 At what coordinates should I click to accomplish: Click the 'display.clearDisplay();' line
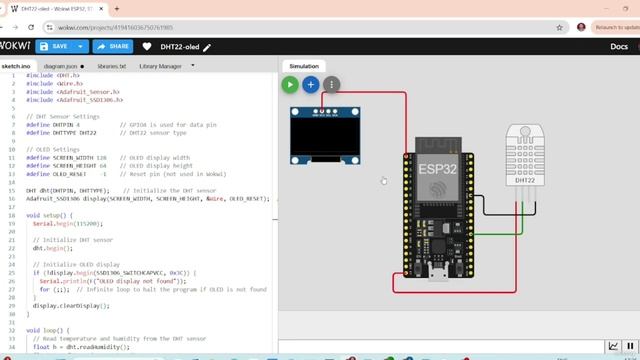pos(71,306)
